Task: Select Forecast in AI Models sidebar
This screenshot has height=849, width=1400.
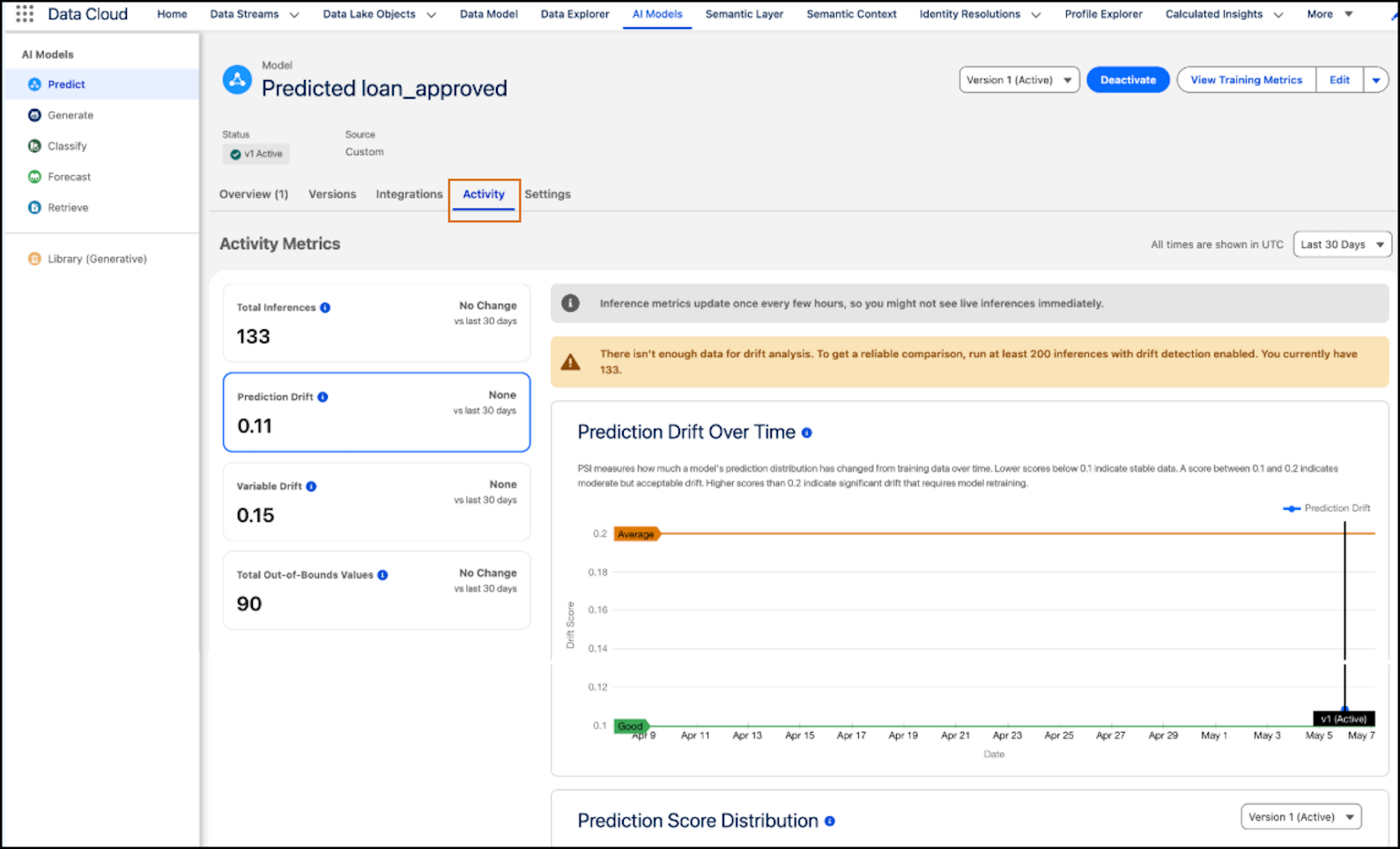Action: click(101, 177)
